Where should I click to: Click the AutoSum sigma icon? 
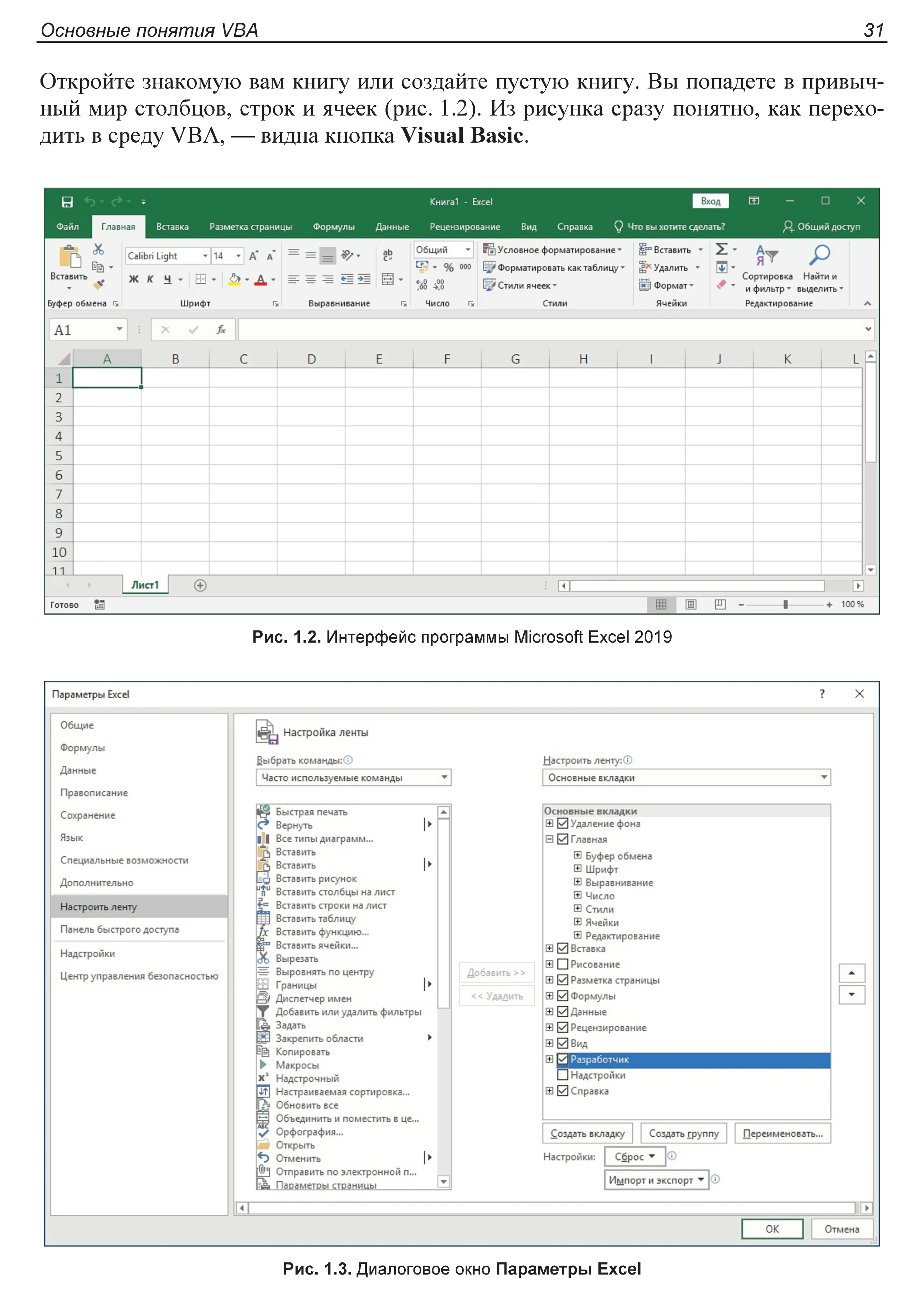coord(722,249)
